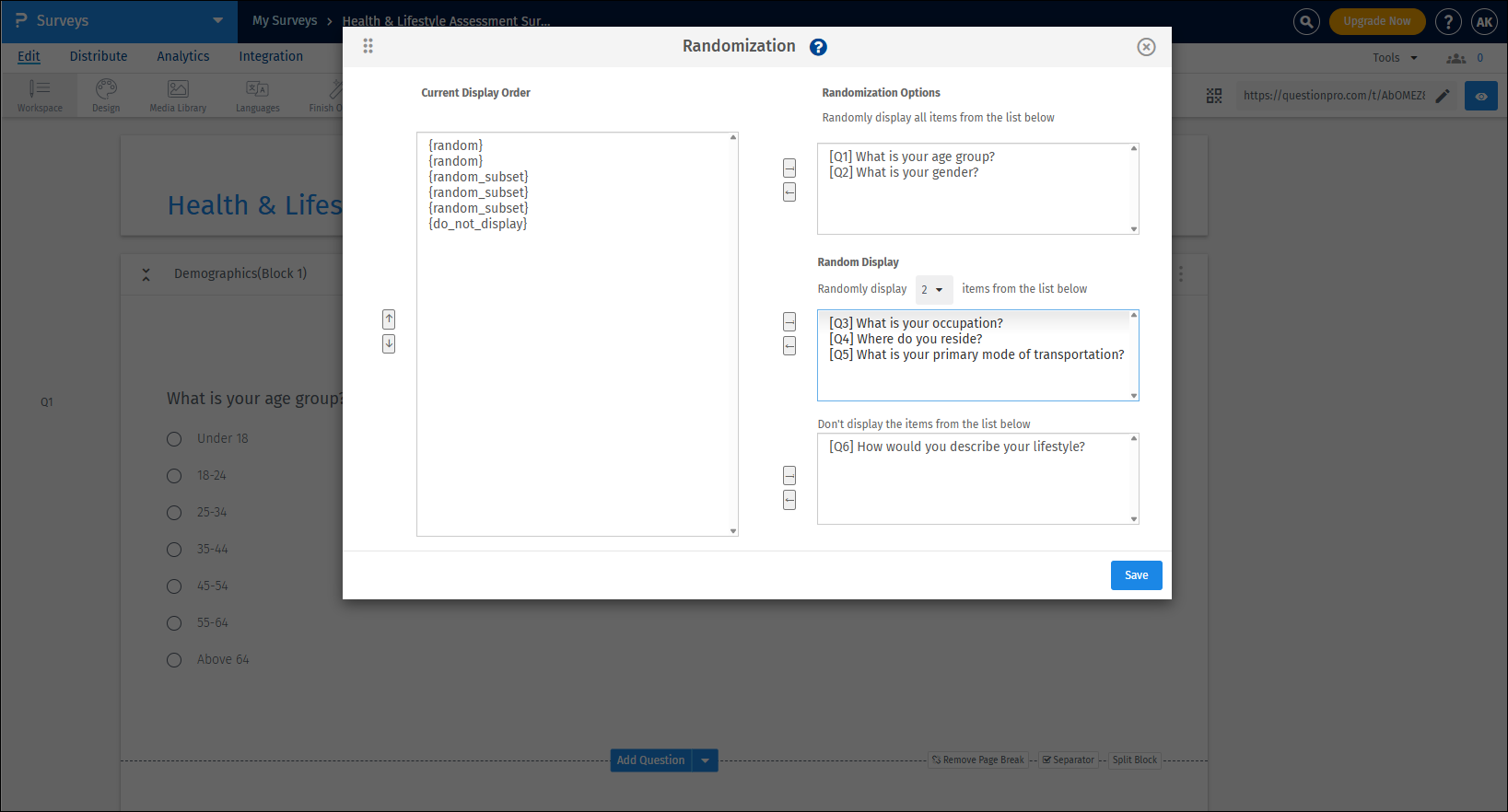The height and width of the screenshot is (812, 1508).
Task: Click Remove Page Break
Action: click(x=977, y=760)
